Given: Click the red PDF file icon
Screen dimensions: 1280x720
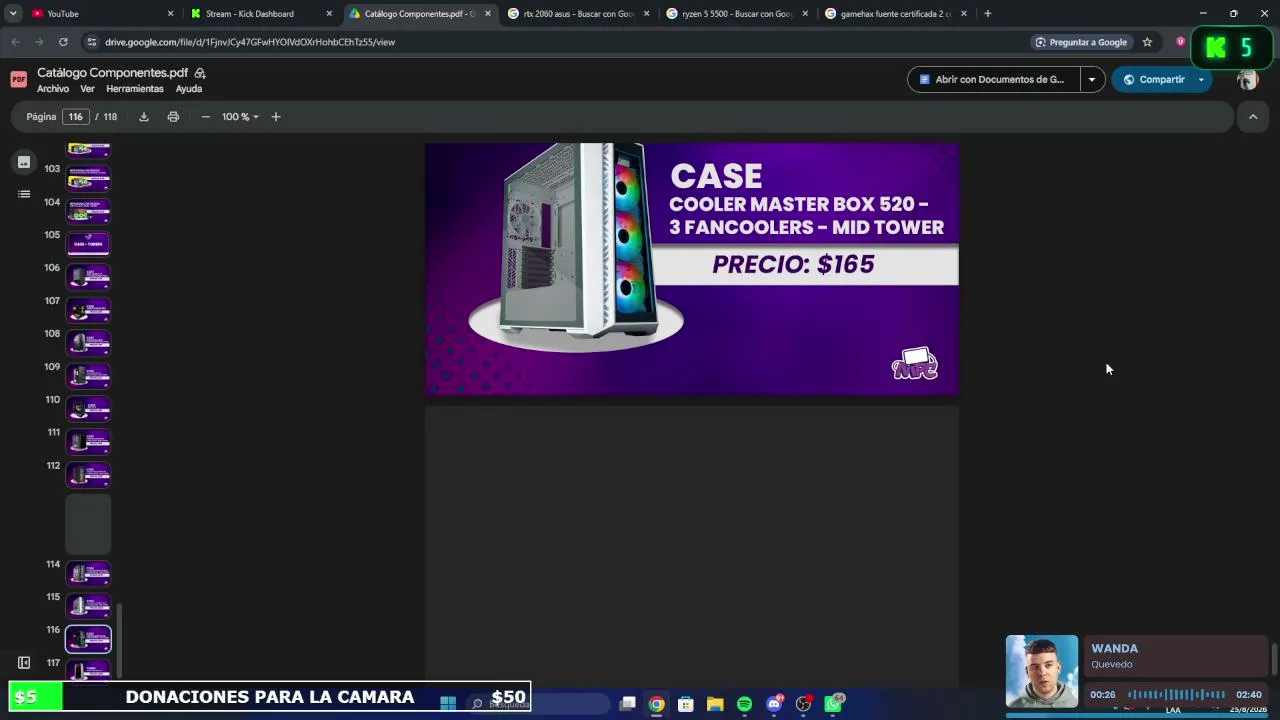Looking at the screenshot, I should (18, 80).
